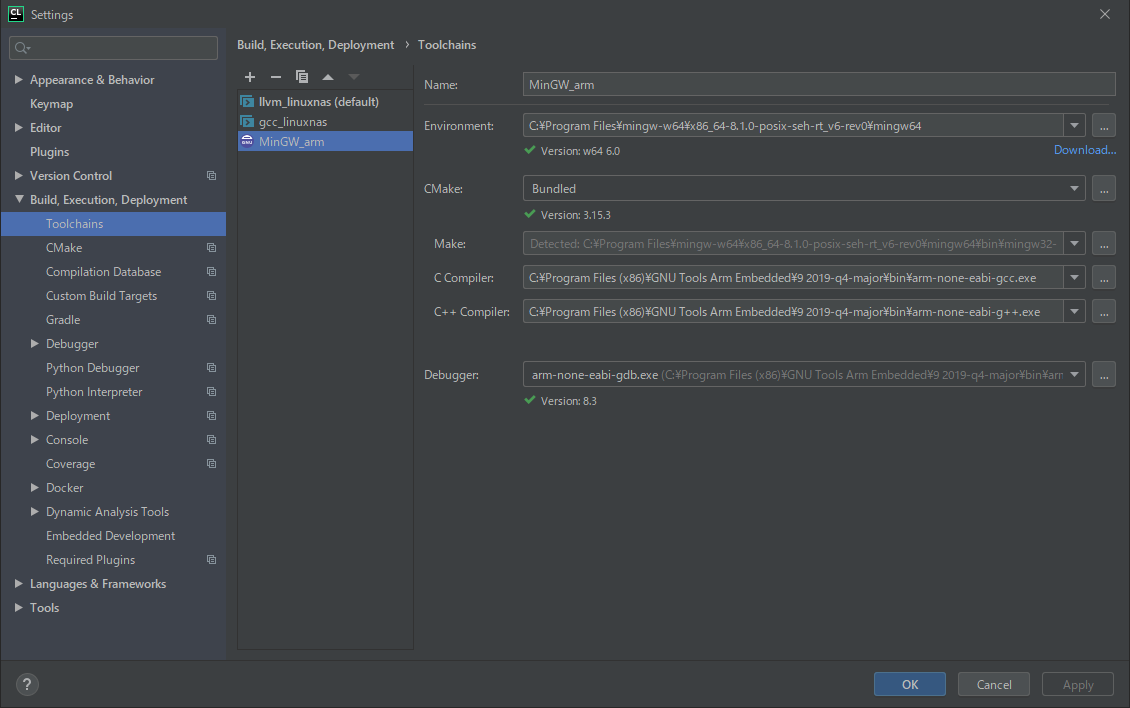Open the Make path dropdown

click(1074, 244)
